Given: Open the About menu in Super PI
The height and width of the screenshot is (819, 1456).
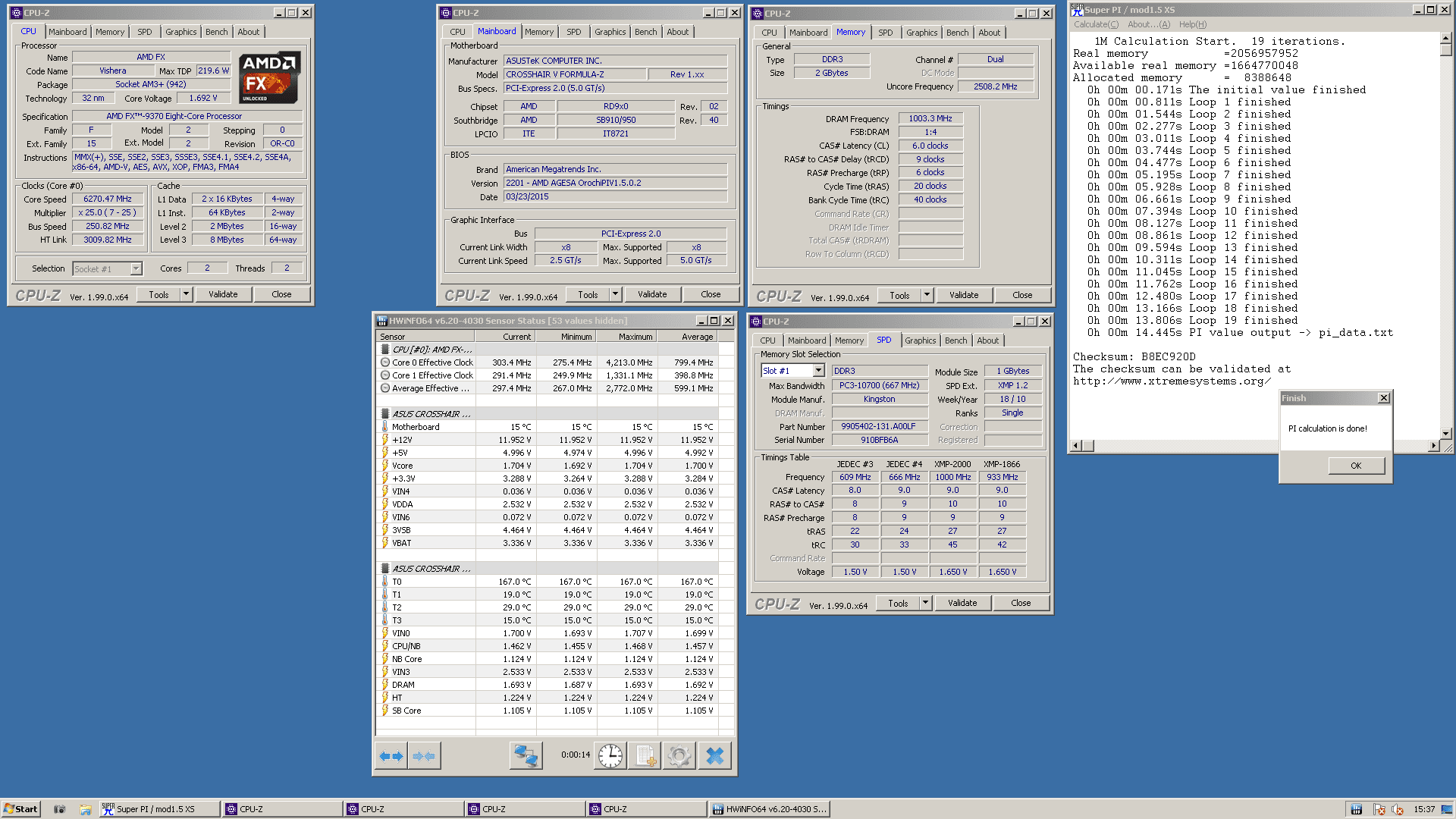Looking at the screenshot, I should coord(1148,24).
